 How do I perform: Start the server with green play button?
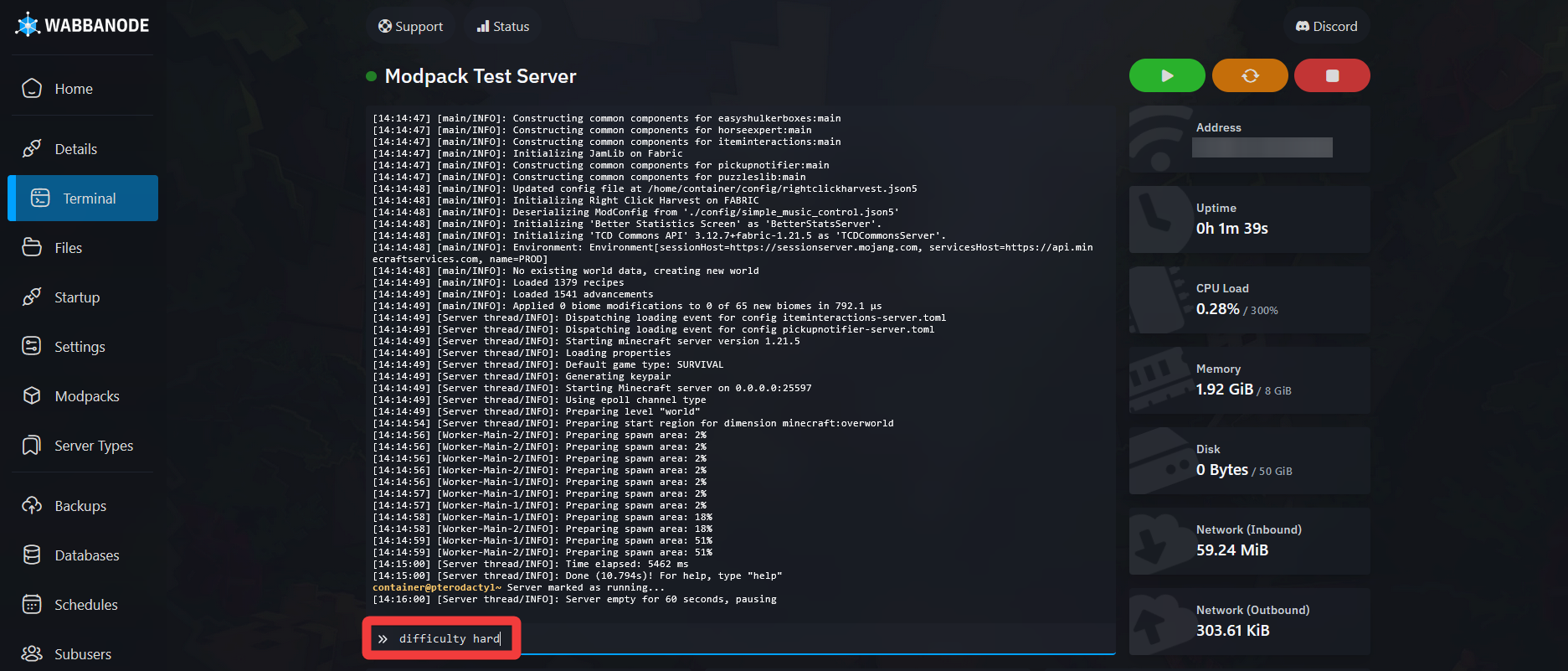coord(1167,75)
